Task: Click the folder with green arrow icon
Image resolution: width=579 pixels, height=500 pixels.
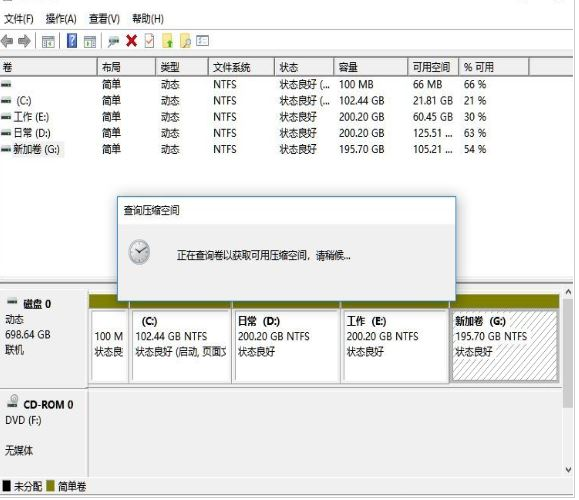Action: click(168, 41)
